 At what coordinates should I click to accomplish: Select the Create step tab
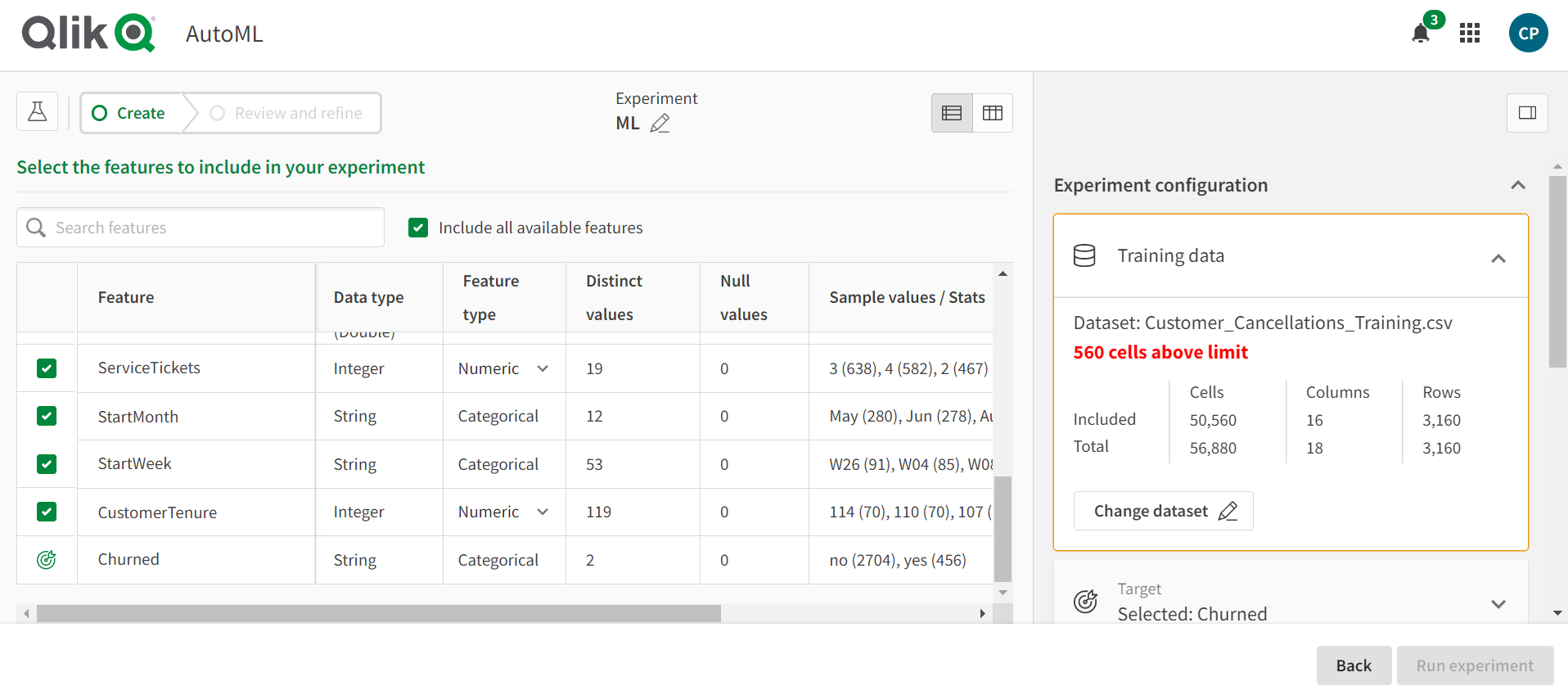coord(129,113)
